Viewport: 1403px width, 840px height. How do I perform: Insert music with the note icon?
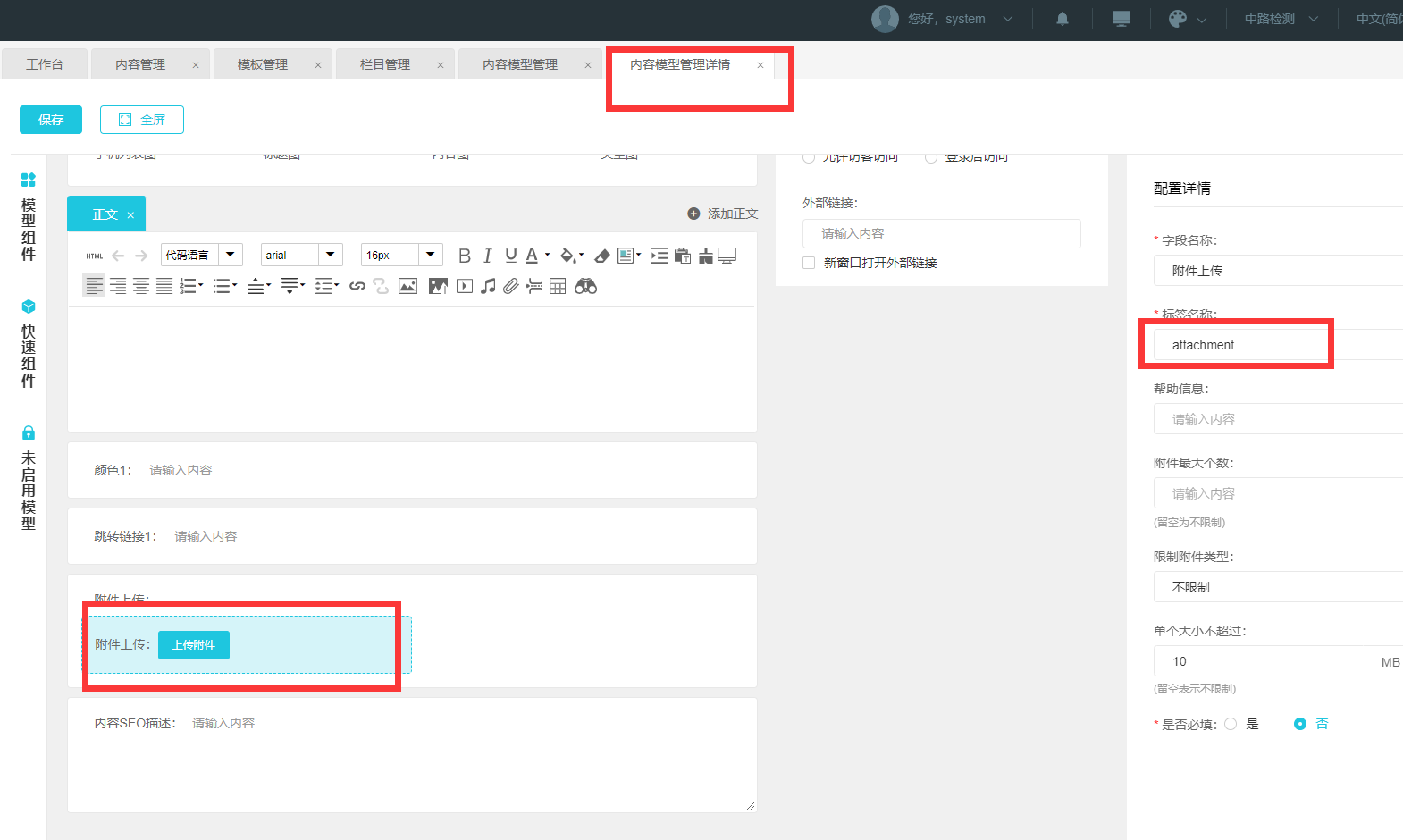coord(488,286)
